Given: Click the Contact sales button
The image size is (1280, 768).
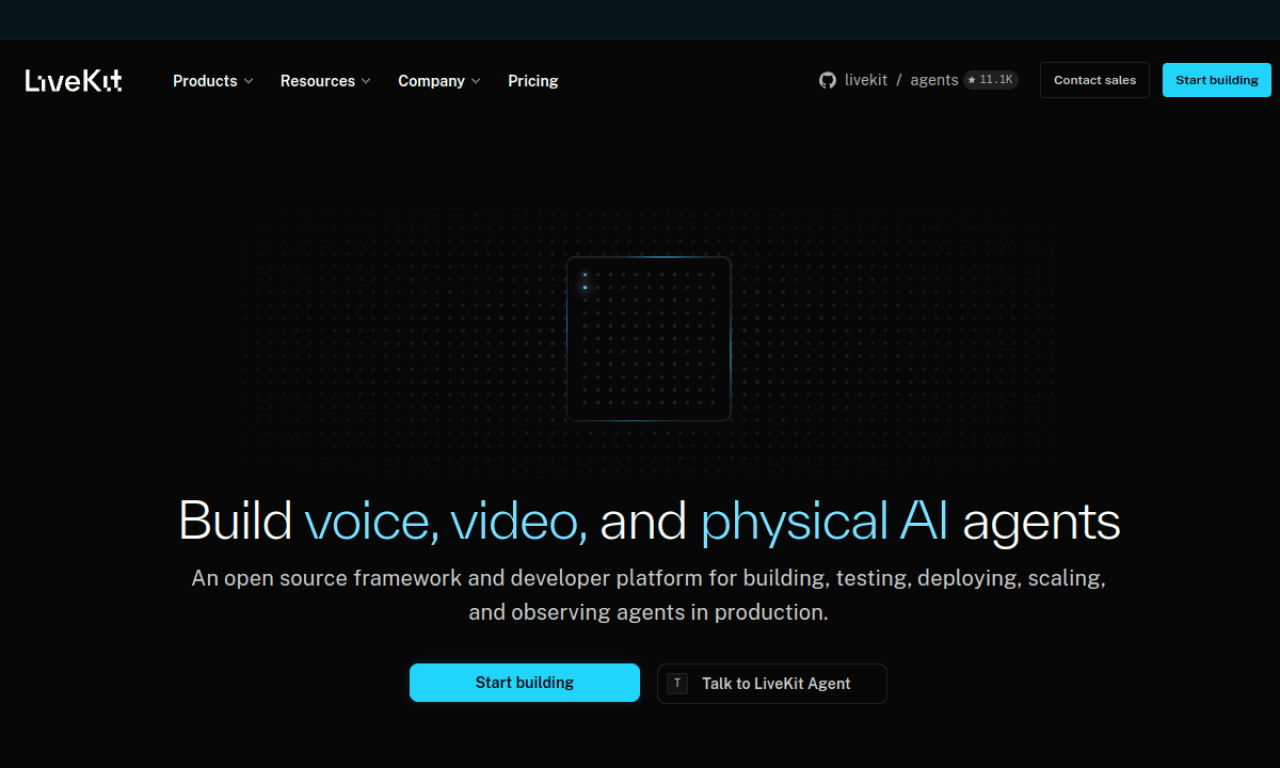Looking at the screenshot, I should (x=1095, y=80).
